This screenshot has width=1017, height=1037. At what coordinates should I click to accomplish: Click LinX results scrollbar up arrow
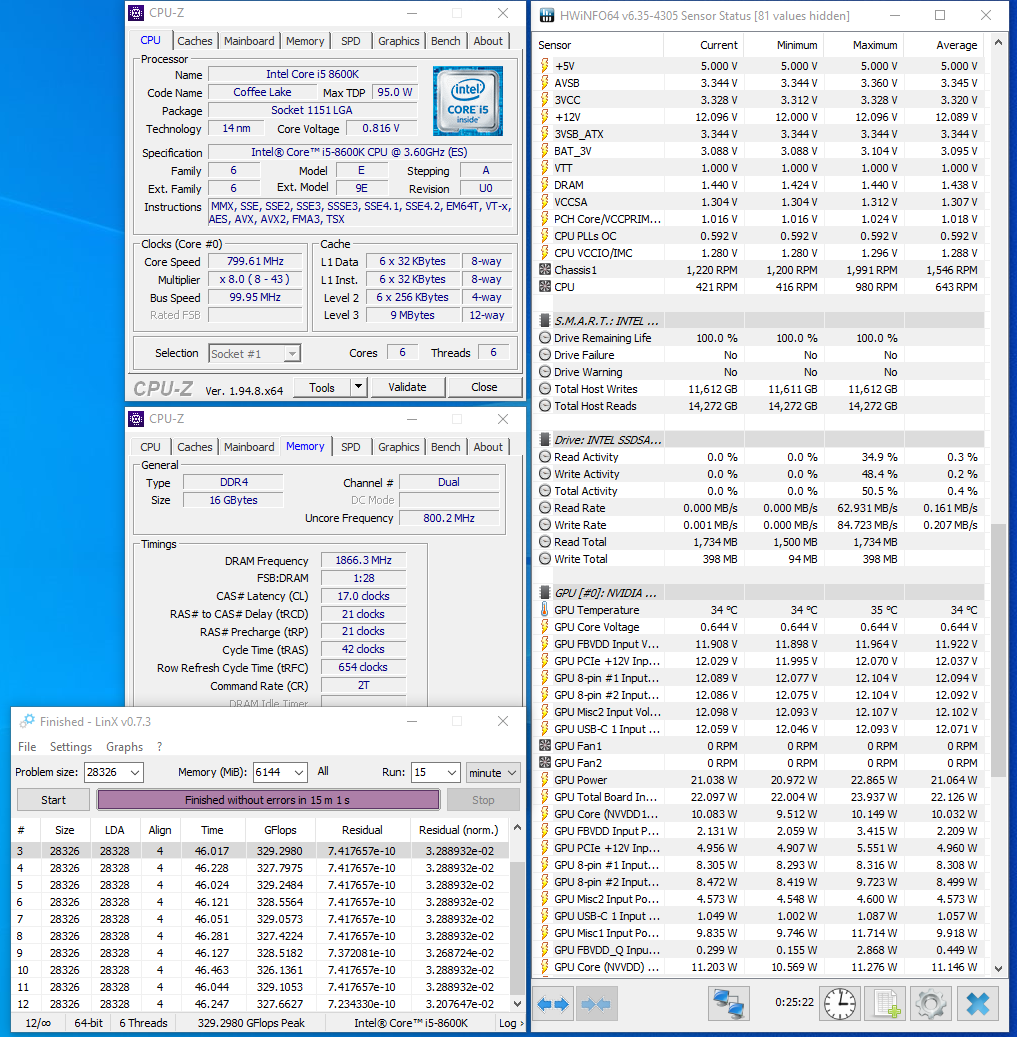517,827
